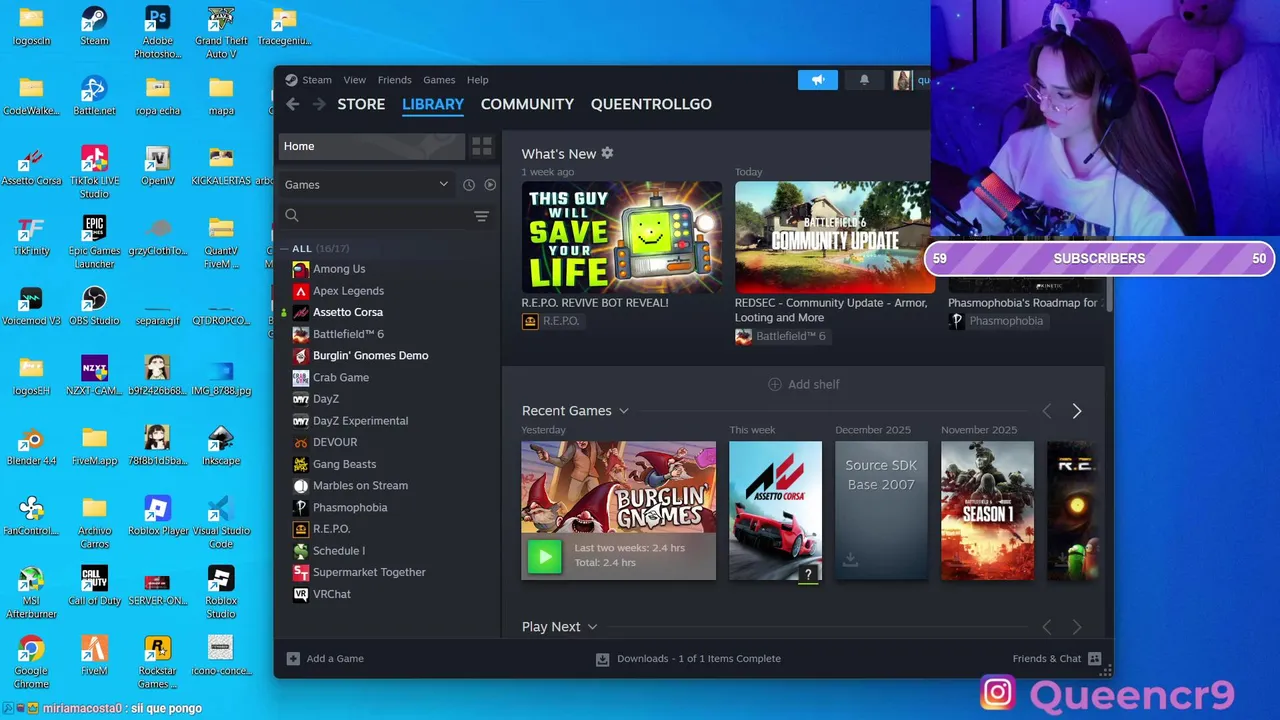Image resolution: width=1280 pixels, height=720 pixels.
Task: Open advanced filter options icon
Action: point(481,216)
